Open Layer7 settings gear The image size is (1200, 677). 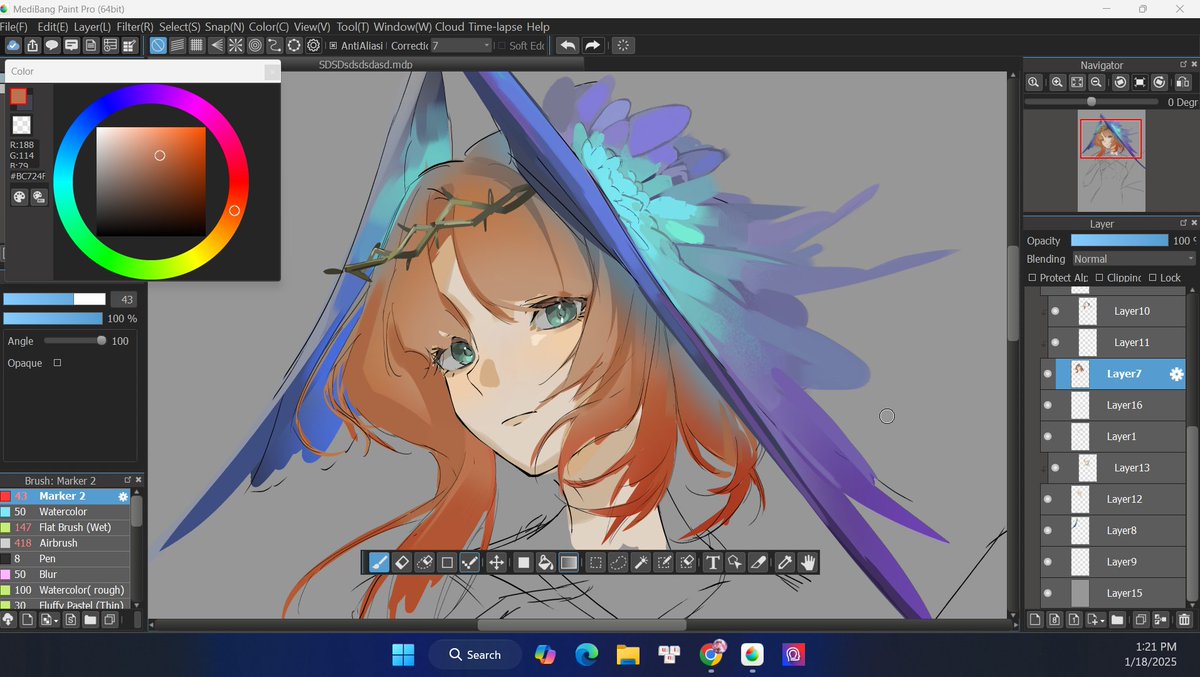(x=1176, y=374)
